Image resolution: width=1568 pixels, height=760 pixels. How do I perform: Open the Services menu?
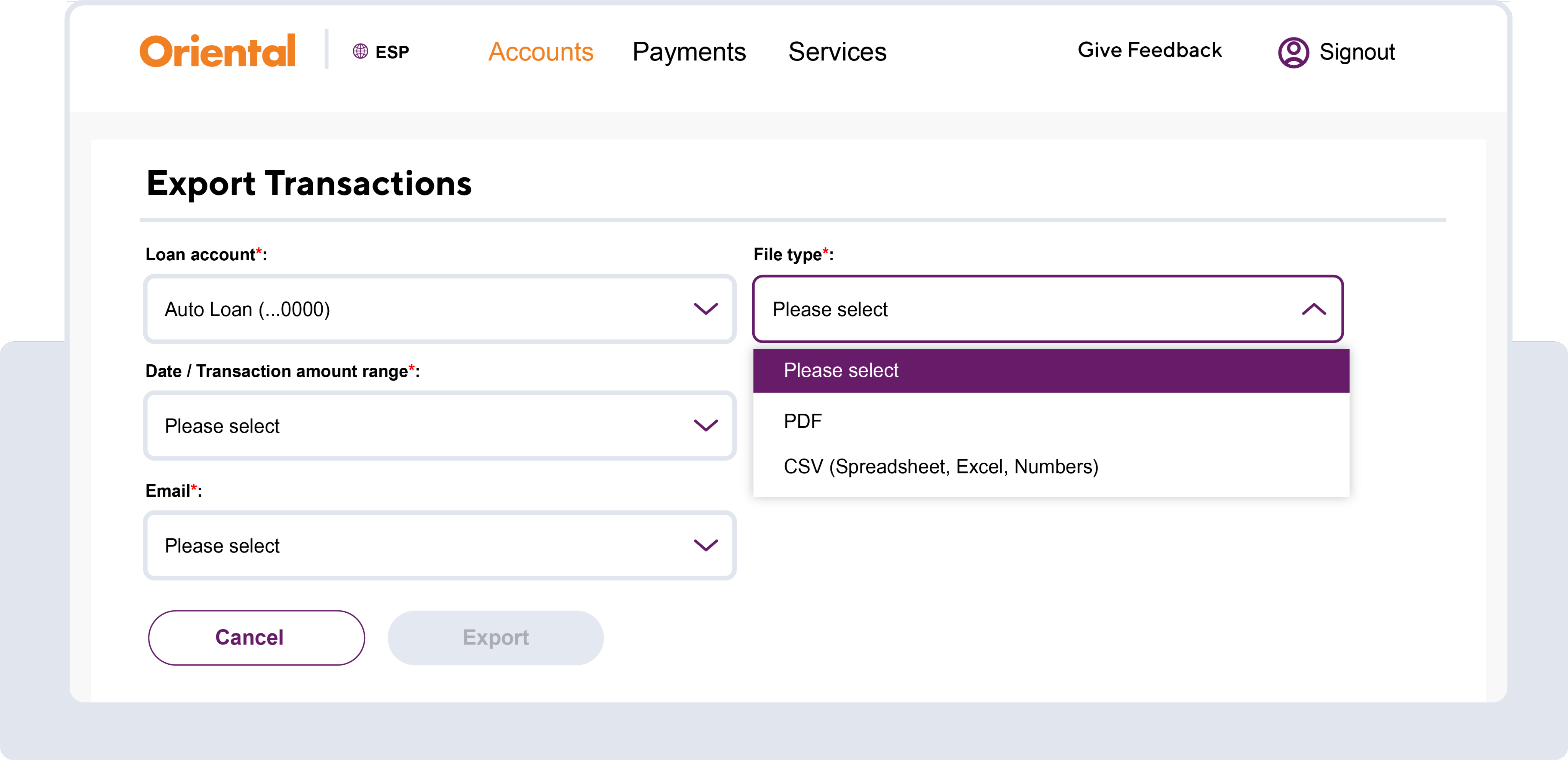pyautogui.click(x=837, y=52)
